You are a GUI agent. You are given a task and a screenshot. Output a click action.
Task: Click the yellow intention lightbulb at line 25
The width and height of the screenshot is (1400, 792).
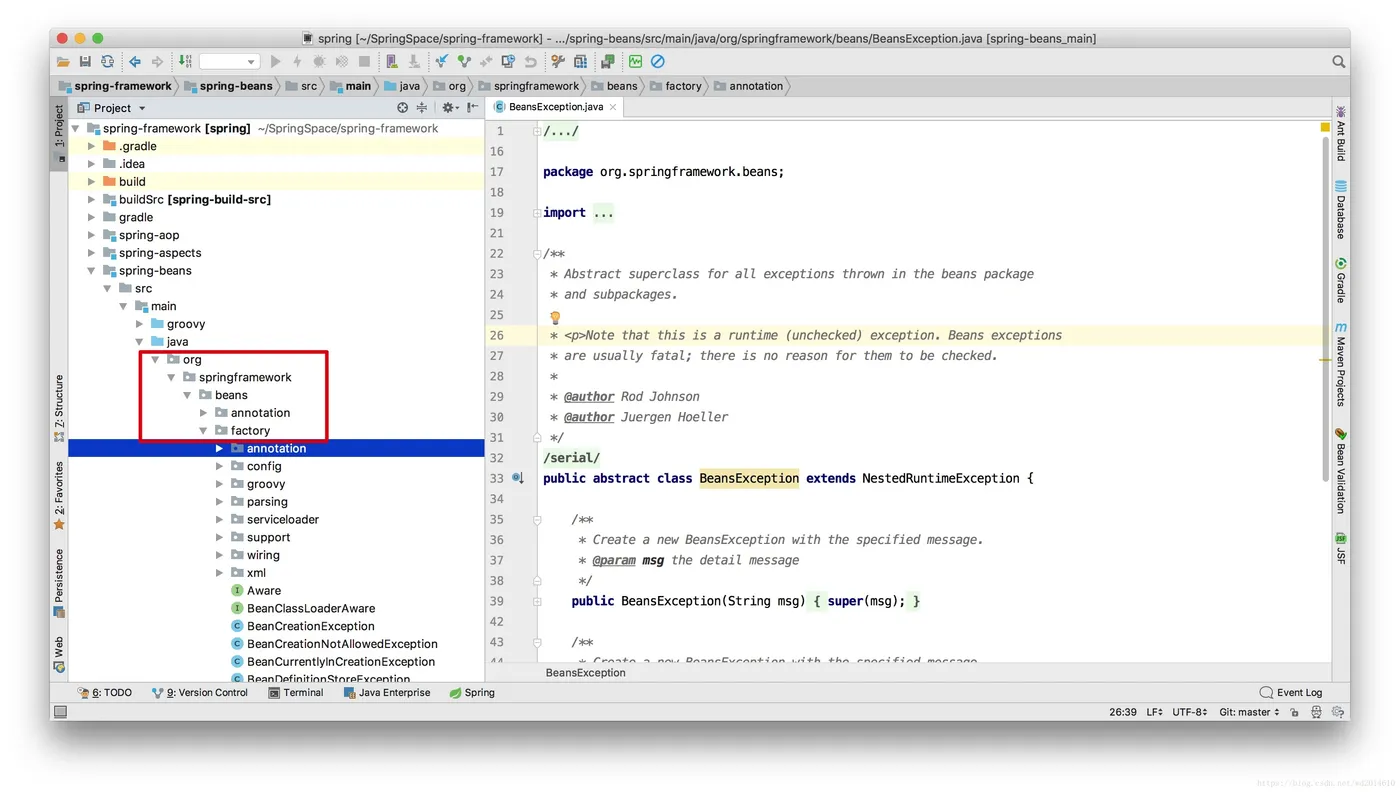(555, 317)
